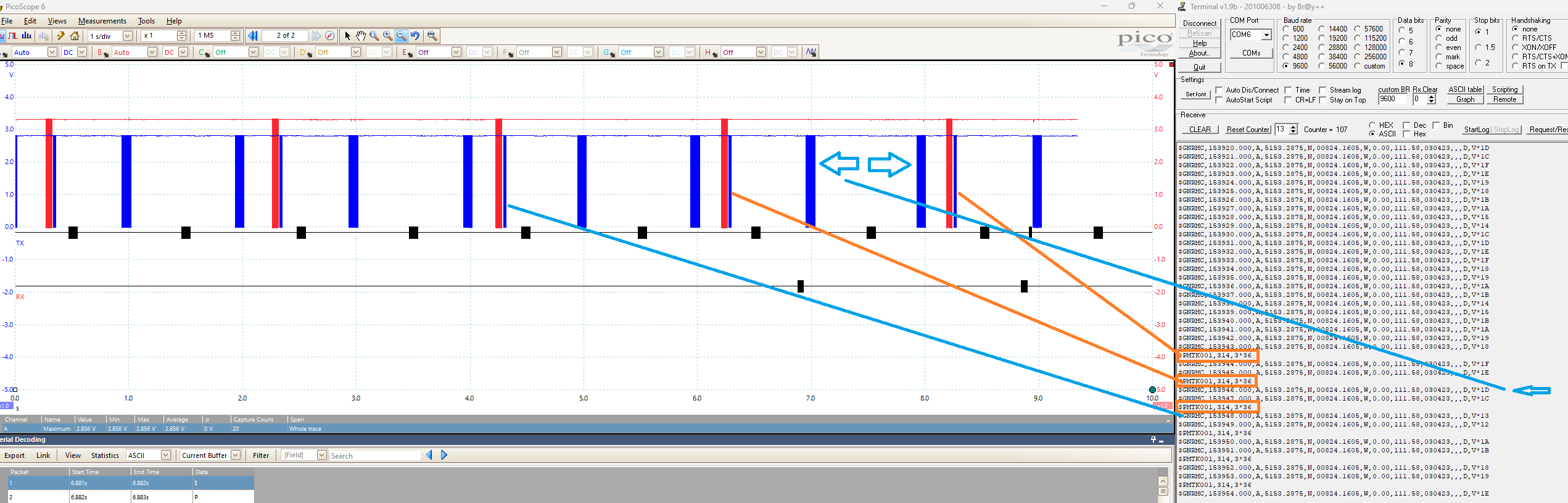Enable the Auto Dis/Connect checkbox

click(x=1219, y=90)
